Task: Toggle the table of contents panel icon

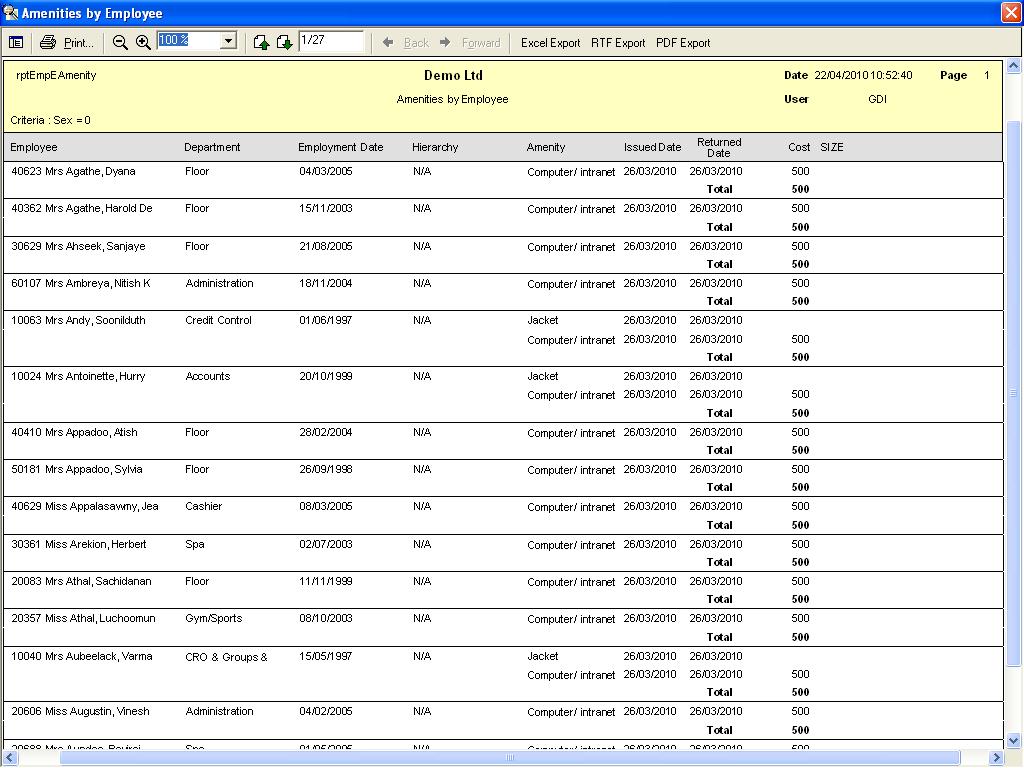Action: (16, 42)
